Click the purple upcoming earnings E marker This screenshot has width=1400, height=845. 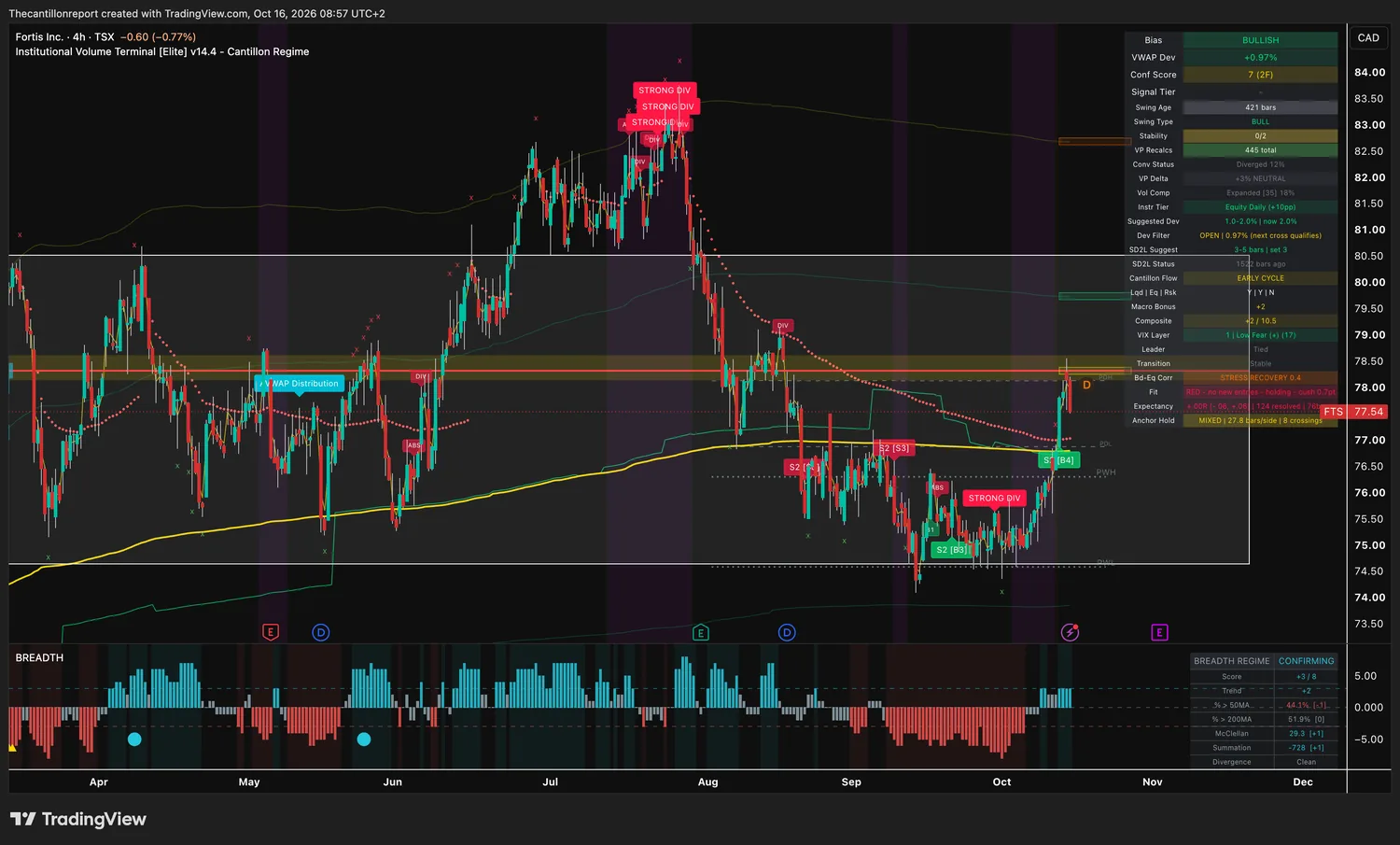[x=1159, y=632]
